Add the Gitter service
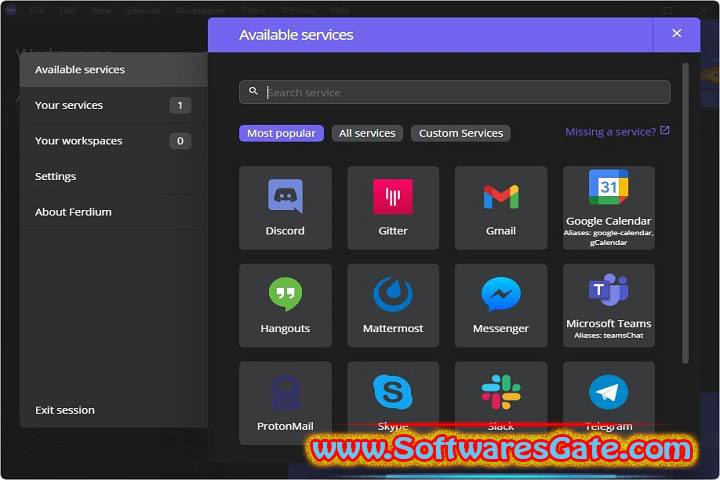This screenshot has height=480, width=720. [393, 208]
